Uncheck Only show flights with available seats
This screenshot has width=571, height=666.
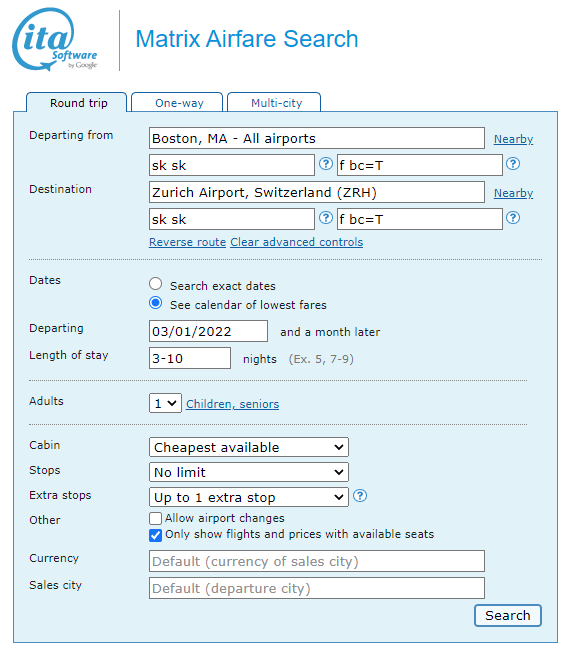(x=155, y=535)
